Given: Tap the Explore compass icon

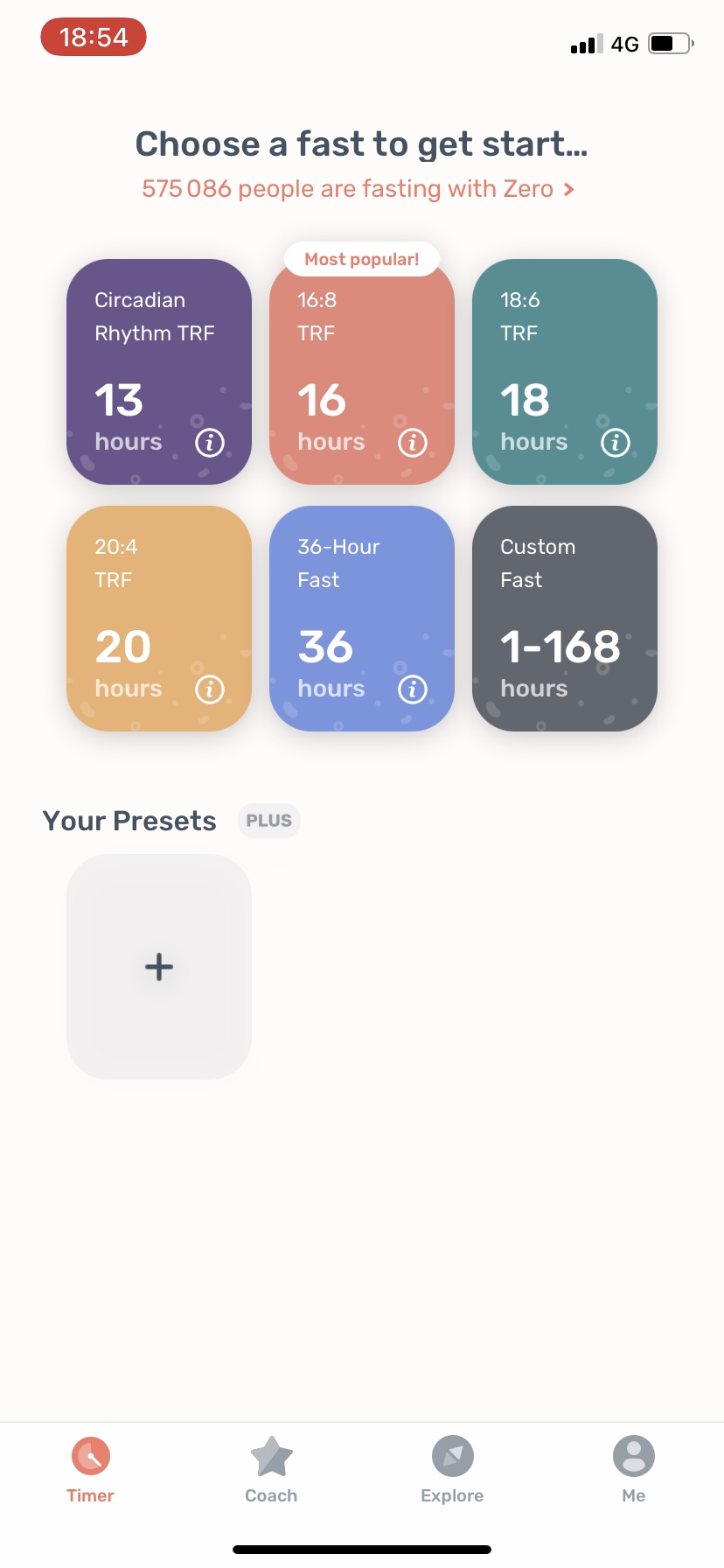Looking at the screenshot, I should coord(452,1457).
